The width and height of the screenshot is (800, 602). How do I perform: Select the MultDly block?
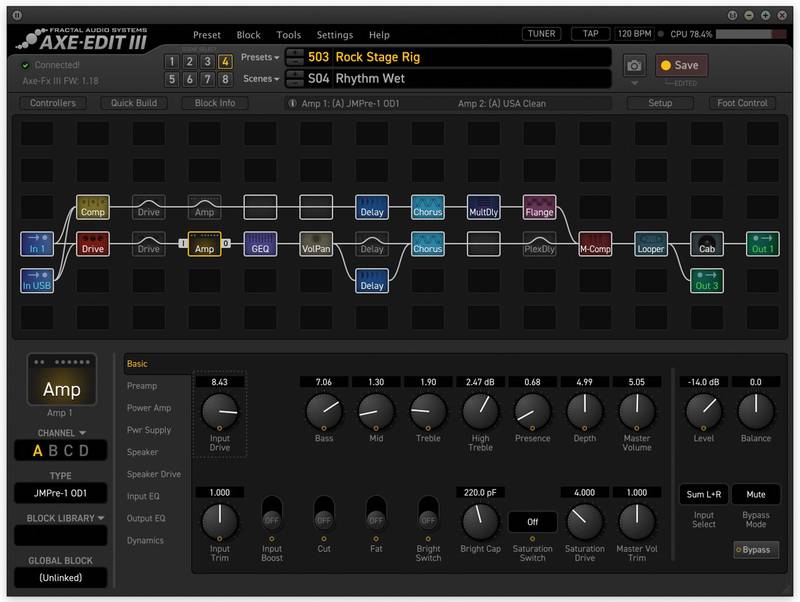click(483, 207)
